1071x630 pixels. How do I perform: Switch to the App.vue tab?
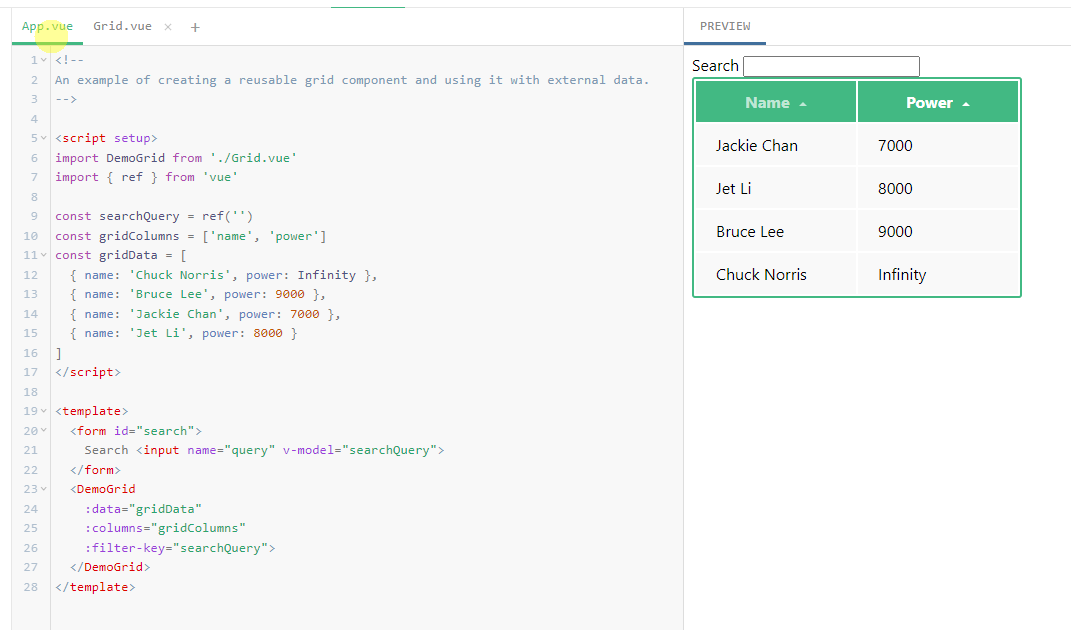point(47,26)
